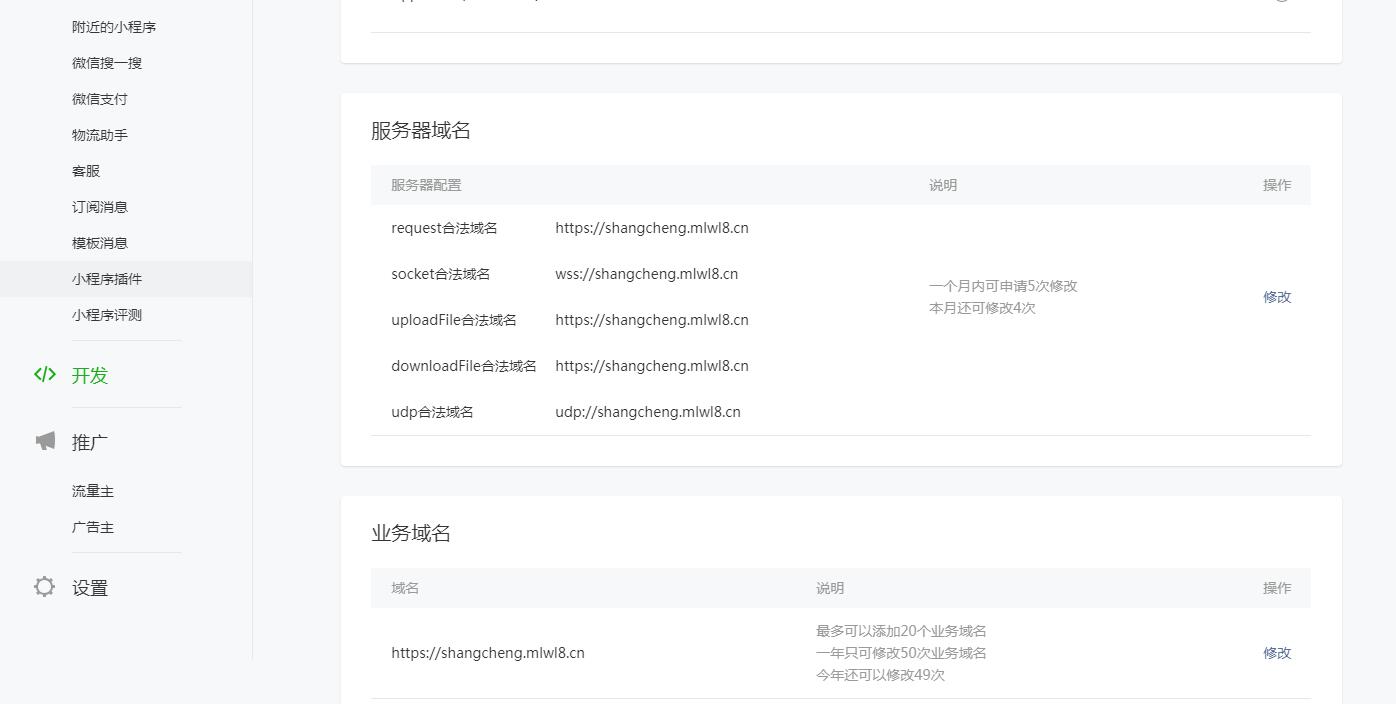Select 广告主 sidebar entry
1396x704 pixels.
(x=93, y=527)
